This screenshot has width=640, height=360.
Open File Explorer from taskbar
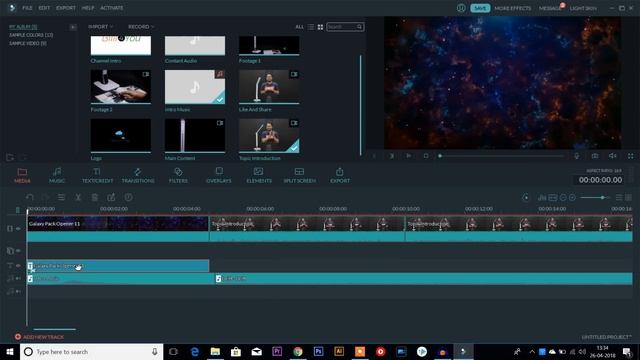(215, 351)
